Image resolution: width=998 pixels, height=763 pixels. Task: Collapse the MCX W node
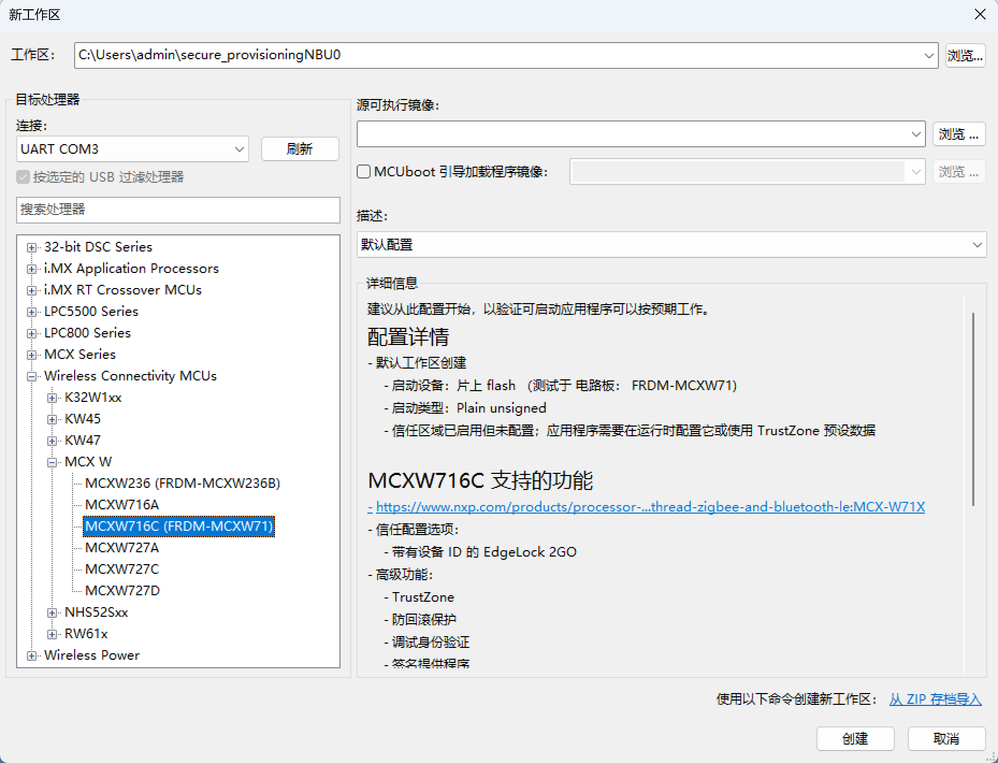point(52,462)
